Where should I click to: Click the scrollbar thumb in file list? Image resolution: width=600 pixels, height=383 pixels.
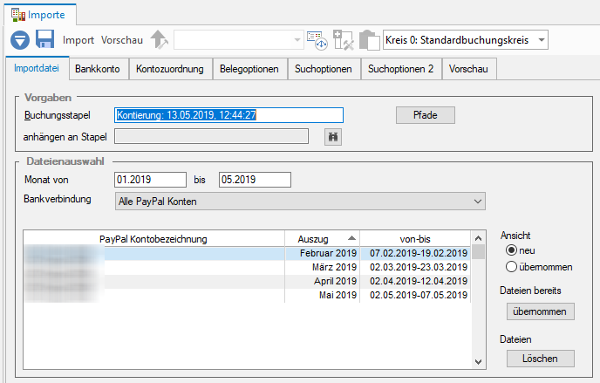(478, 252)
